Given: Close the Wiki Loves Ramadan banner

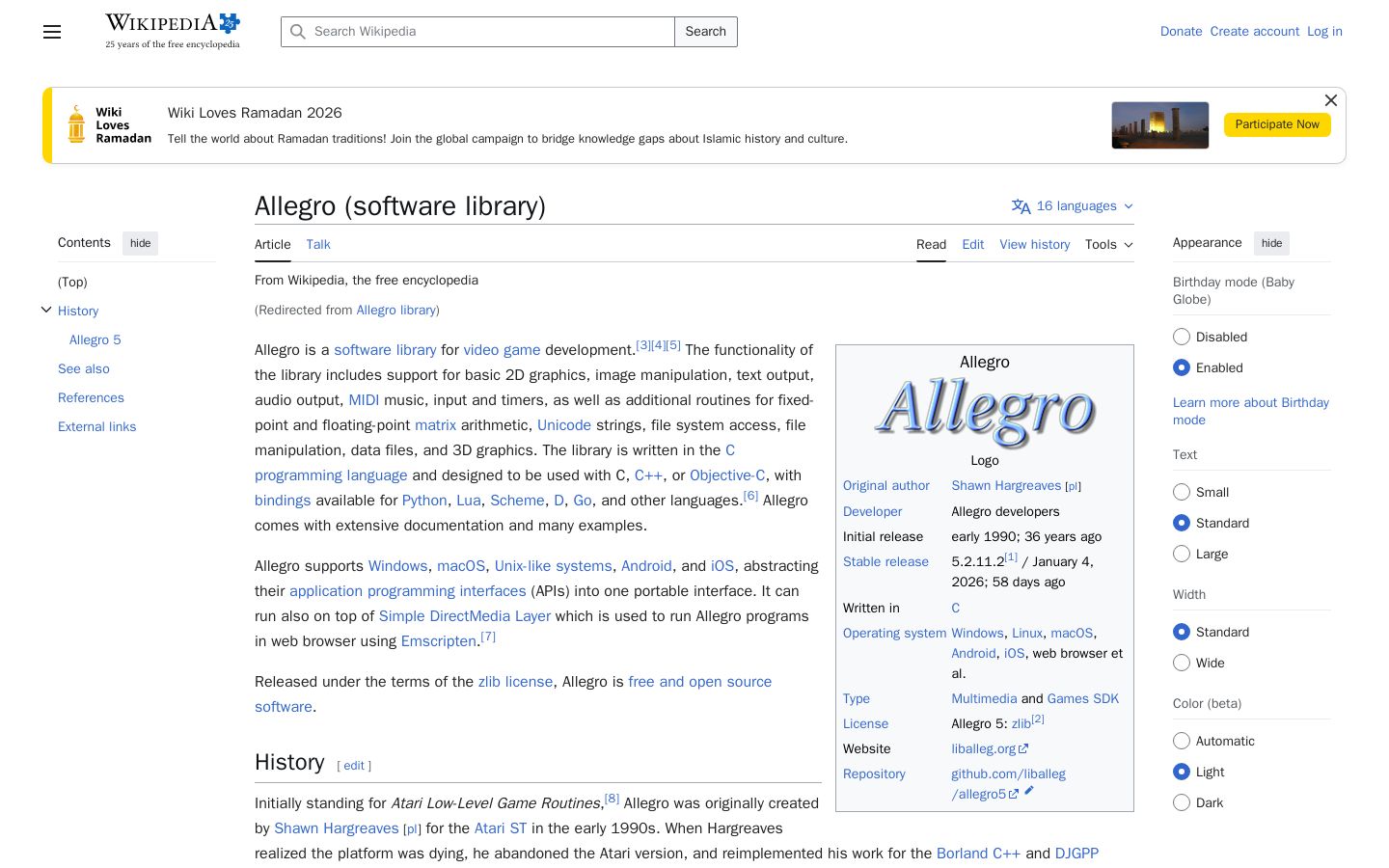Looking at the screenshot, I should pos(1331,100).
